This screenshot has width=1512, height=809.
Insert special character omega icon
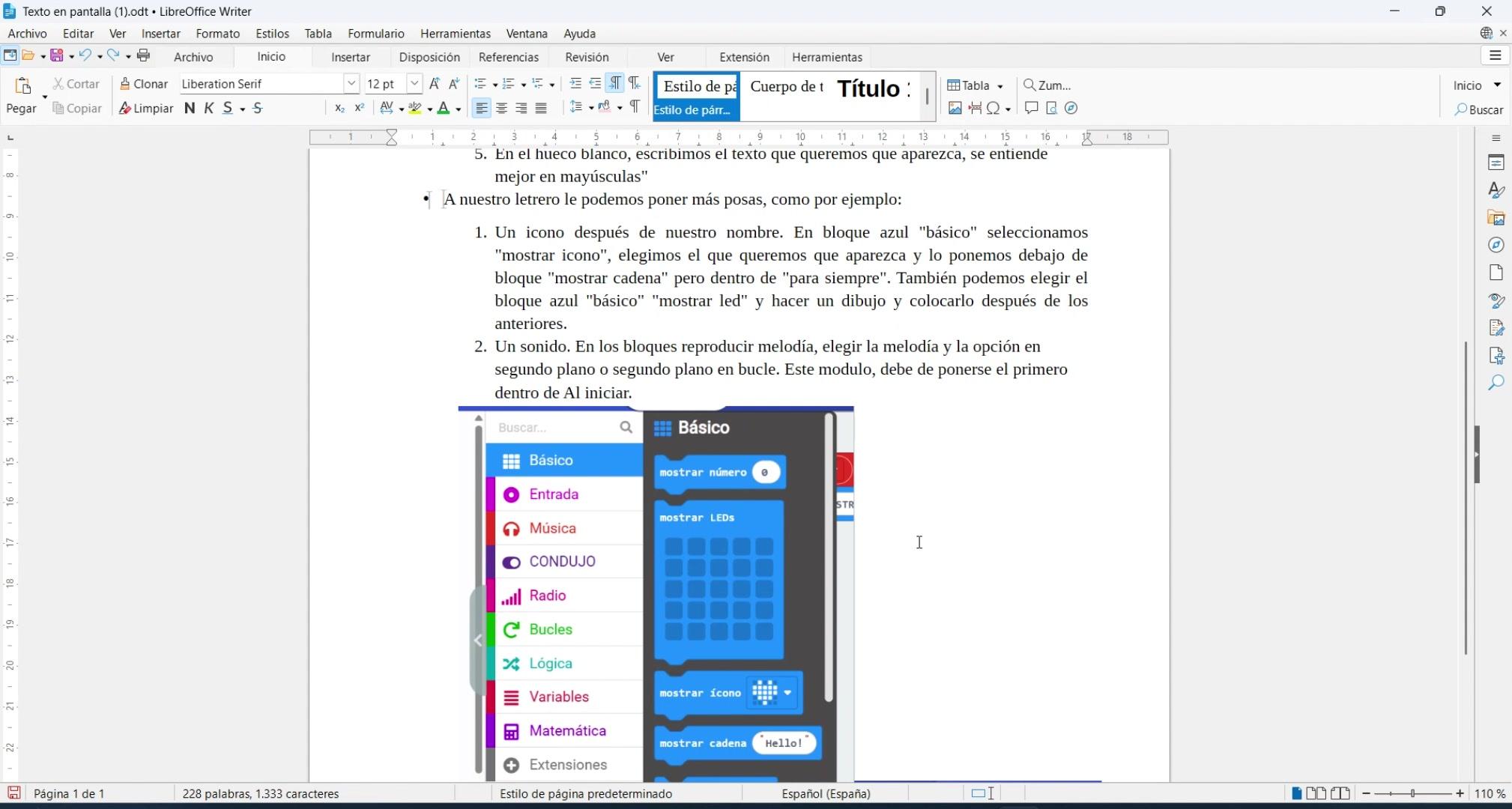click(994, 109)
